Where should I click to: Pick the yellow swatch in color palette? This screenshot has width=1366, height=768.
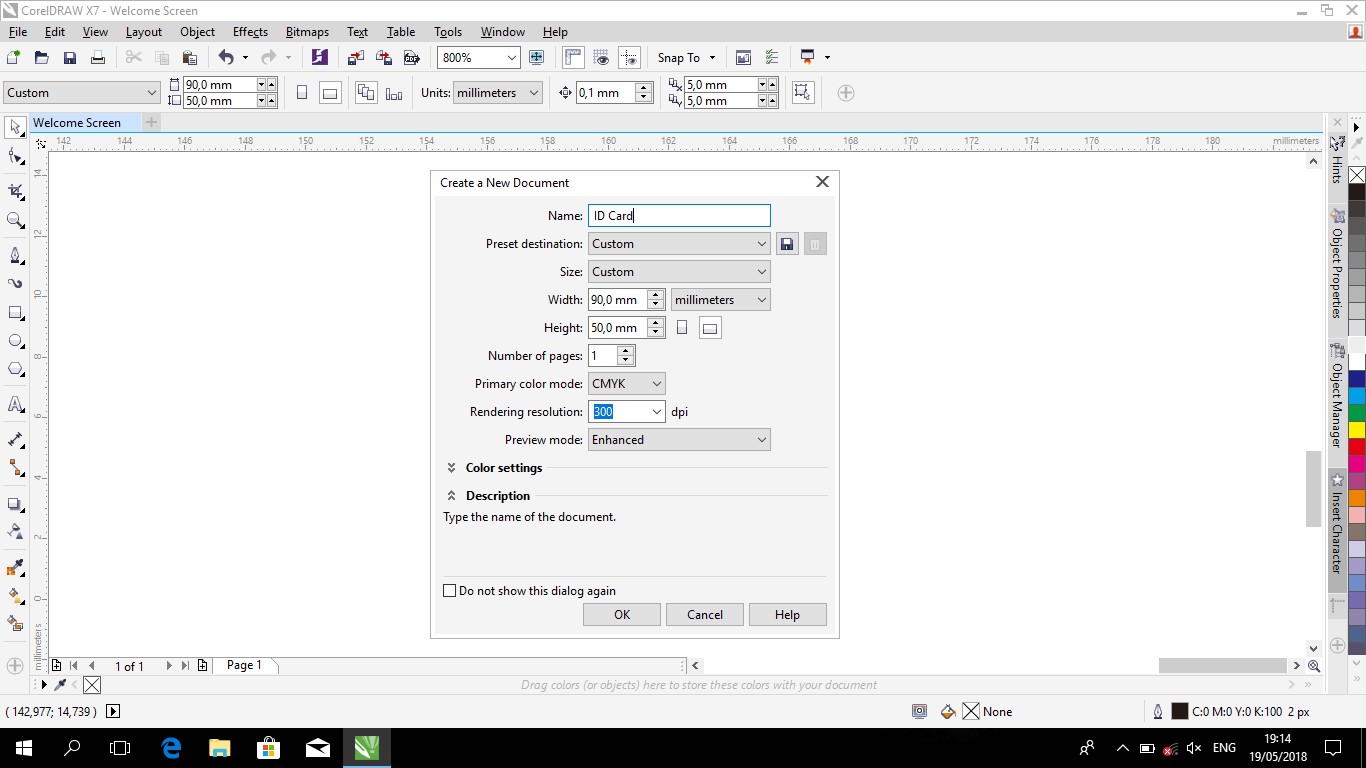(1357, 430)
